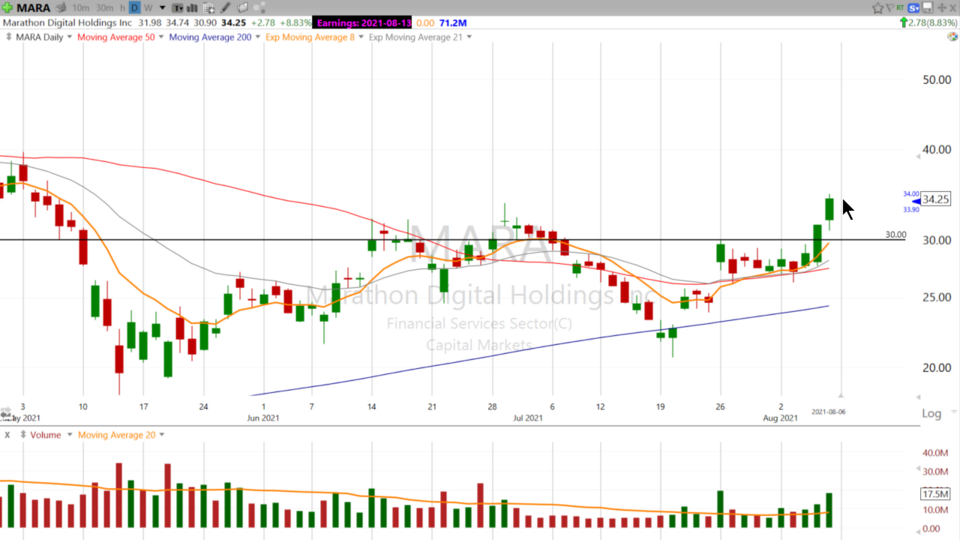Click the bar chart type icon
This screenshot has height=540, width=960.
click(x=192, y=8)
